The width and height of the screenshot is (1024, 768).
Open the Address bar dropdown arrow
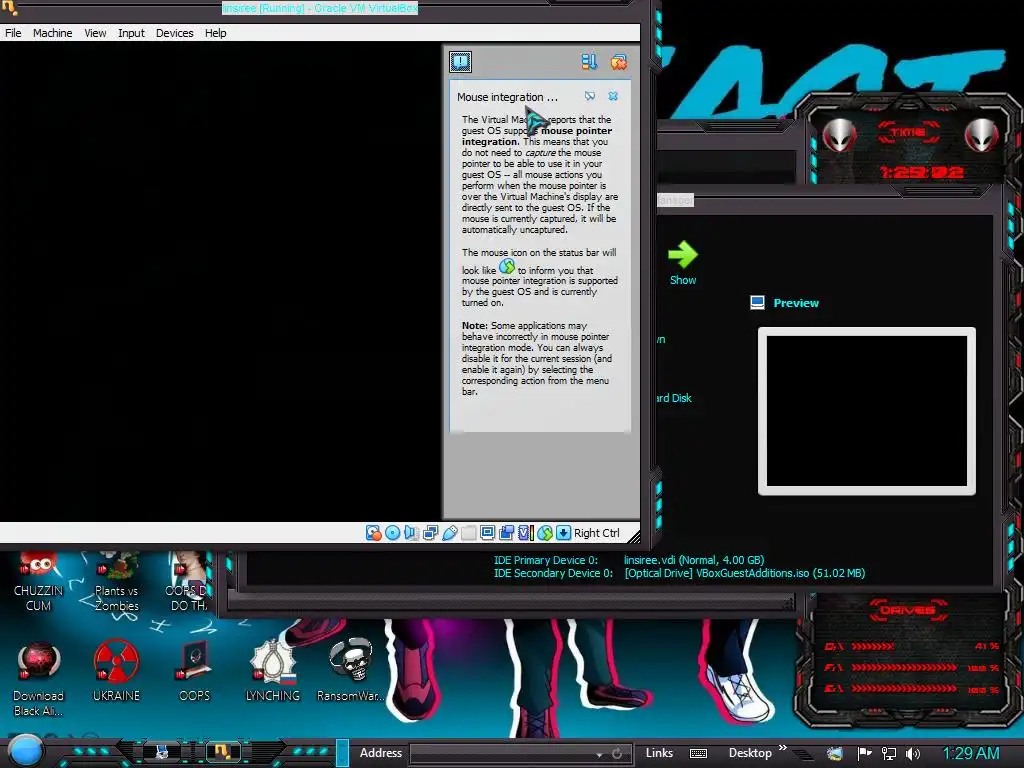599,754
